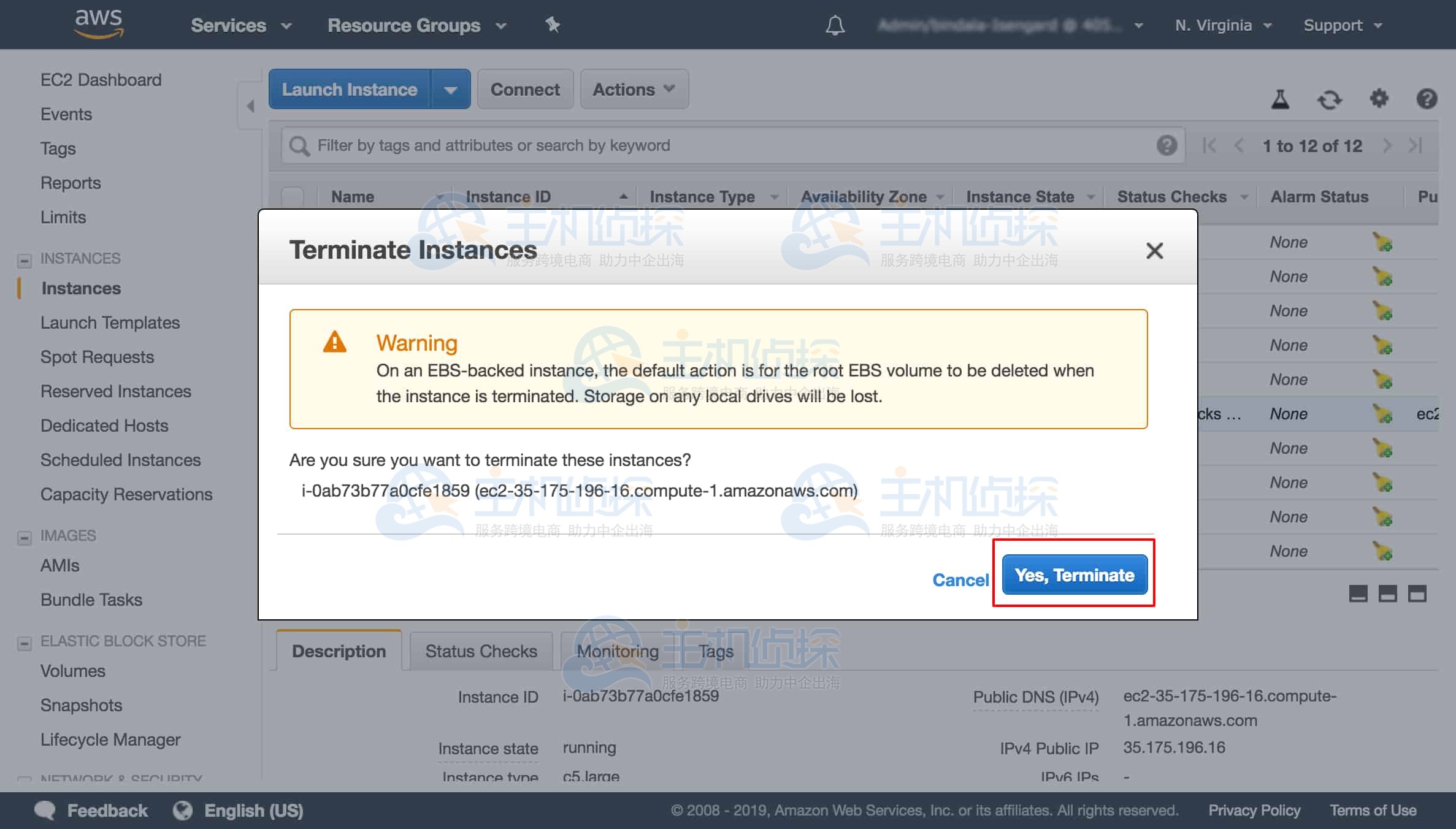Viewport: 1456px width, 829px height.
Task: Click the refresh instances icon
Action: point(1329,99)
